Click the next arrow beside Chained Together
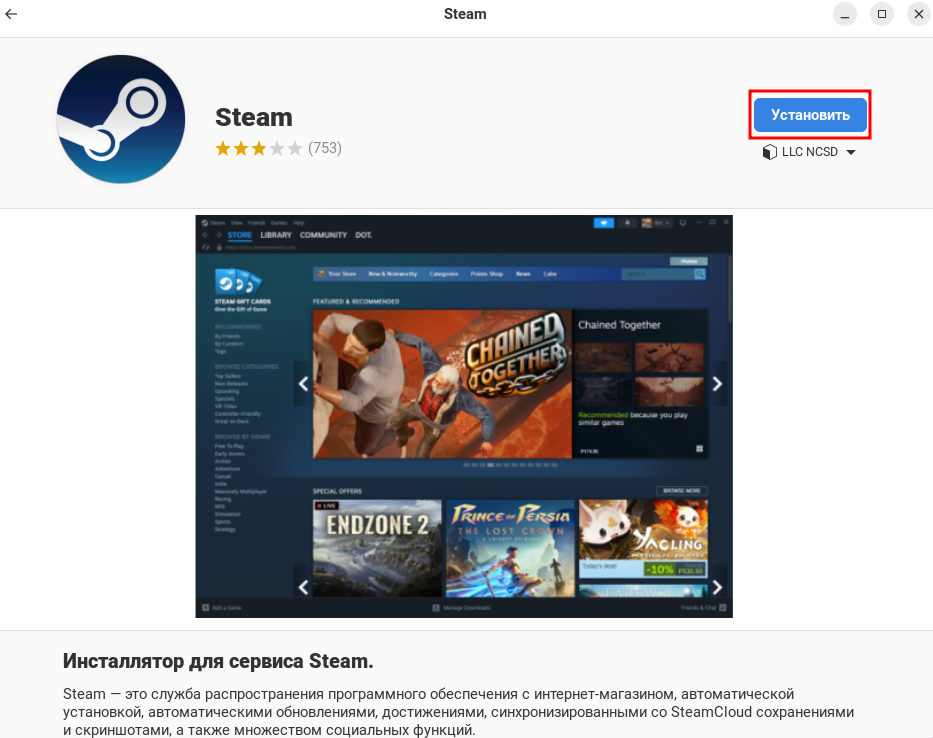Viewport: 933px width, 738px height. (x=717, y=383)
